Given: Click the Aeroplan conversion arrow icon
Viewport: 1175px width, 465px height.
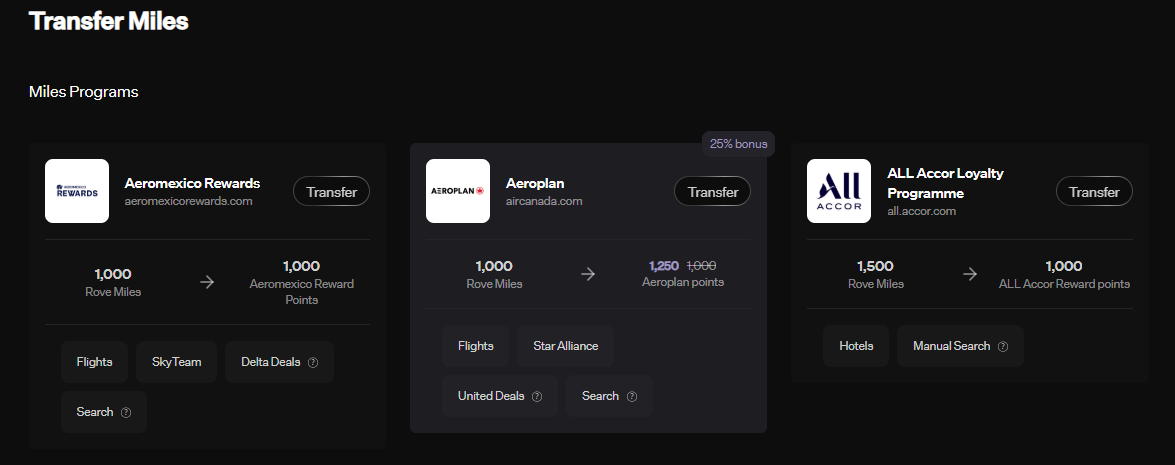Looking at the screenshot, I should click(588, 274).
